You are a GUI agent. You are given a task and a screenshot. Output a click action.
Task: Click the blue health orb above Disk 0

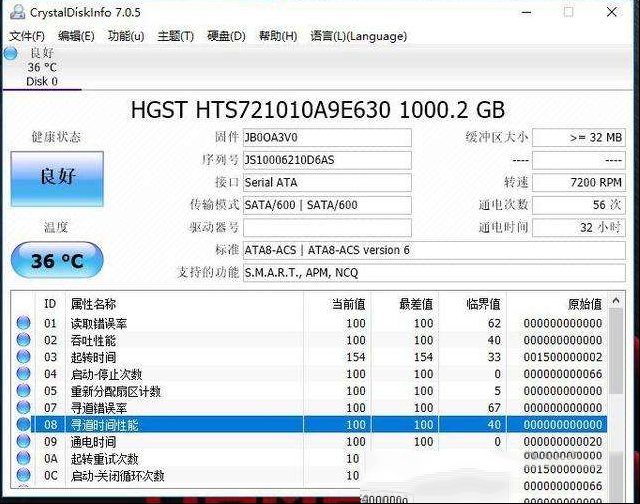pyautogui.click(x=11, y=53)
